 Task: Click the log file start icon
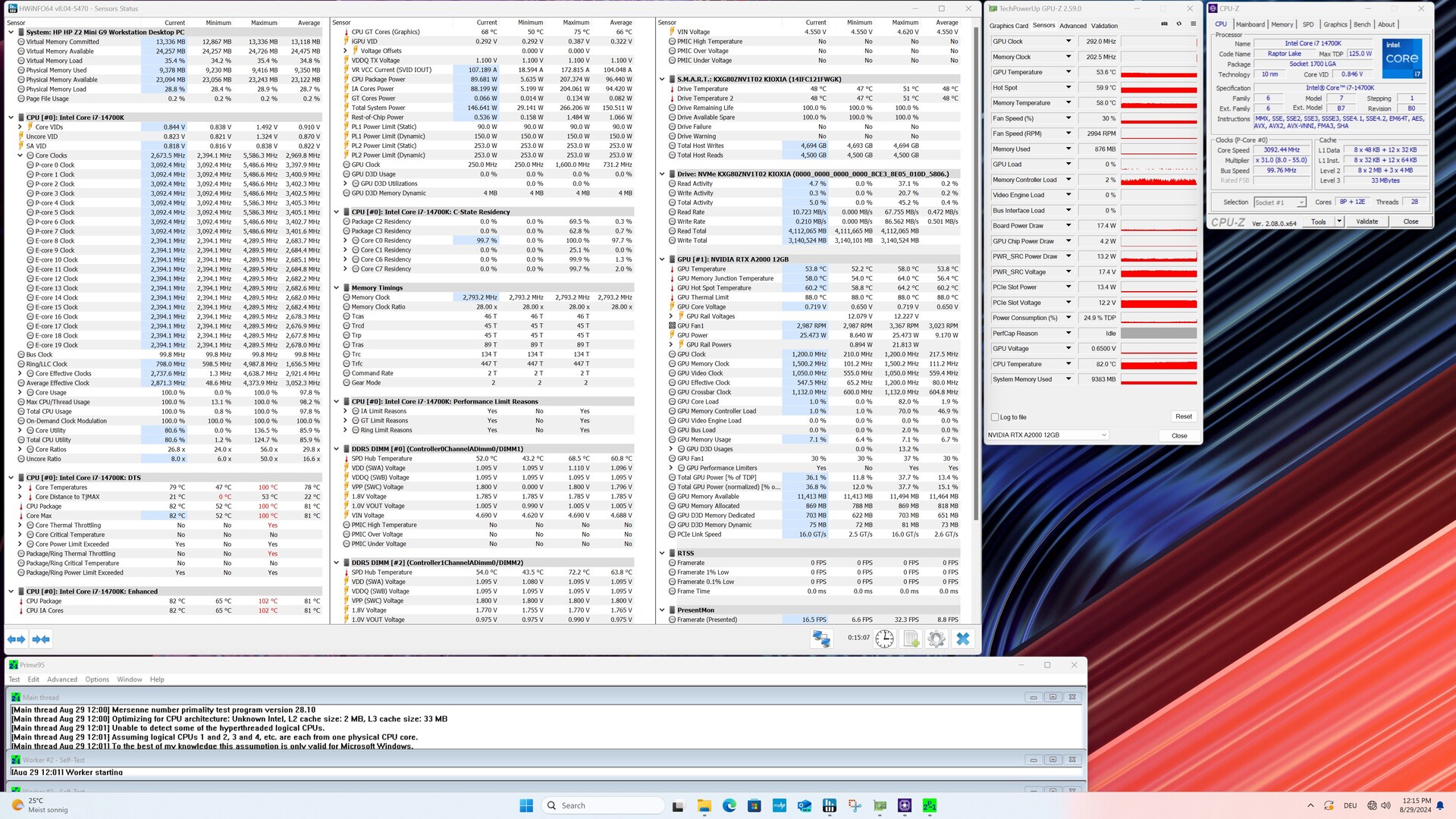(x=911, y=639)
